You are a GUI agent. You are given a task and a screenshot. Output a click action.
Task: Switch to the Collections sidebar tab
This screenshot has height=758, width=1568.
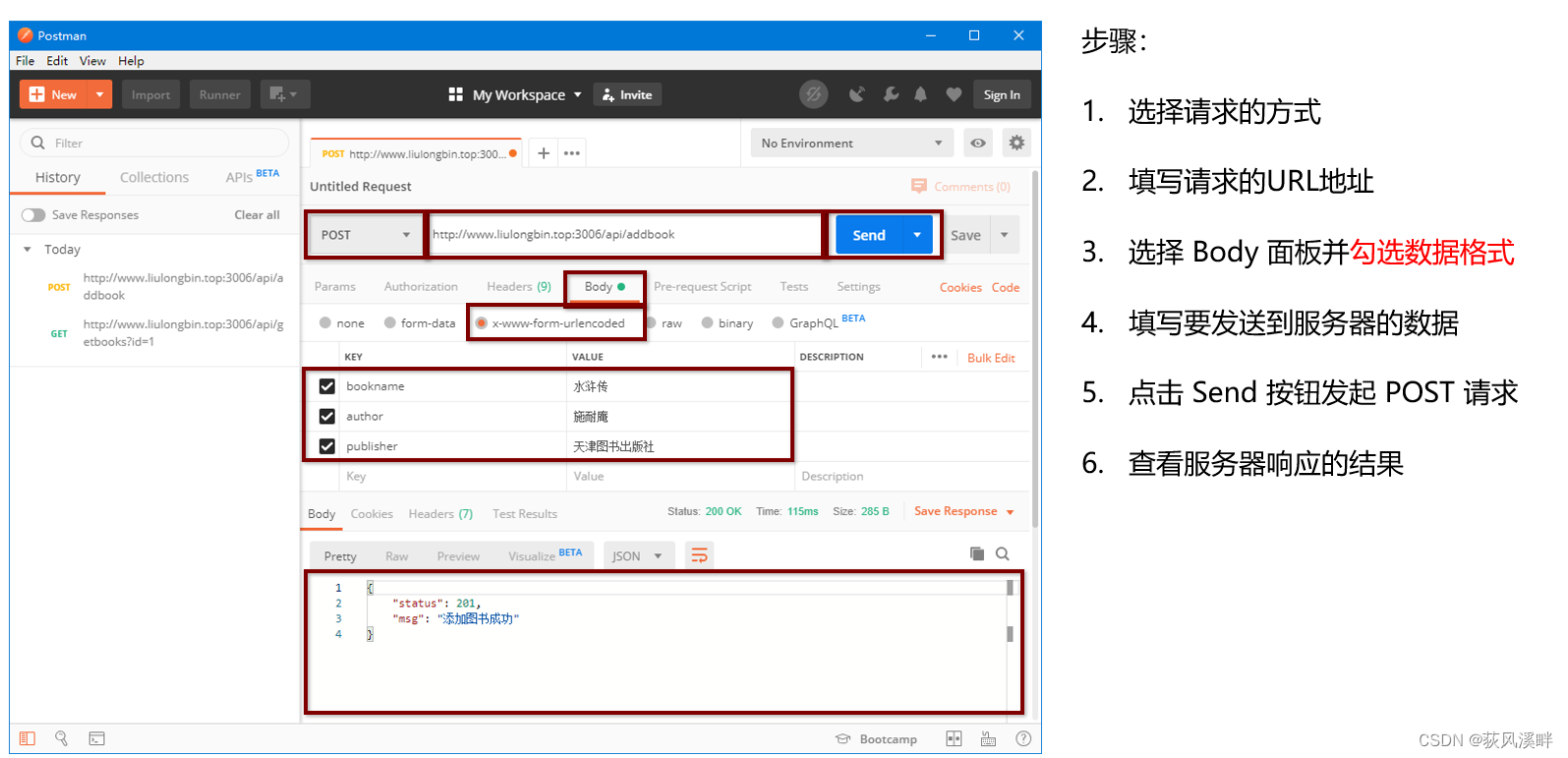tap(154, 178)
